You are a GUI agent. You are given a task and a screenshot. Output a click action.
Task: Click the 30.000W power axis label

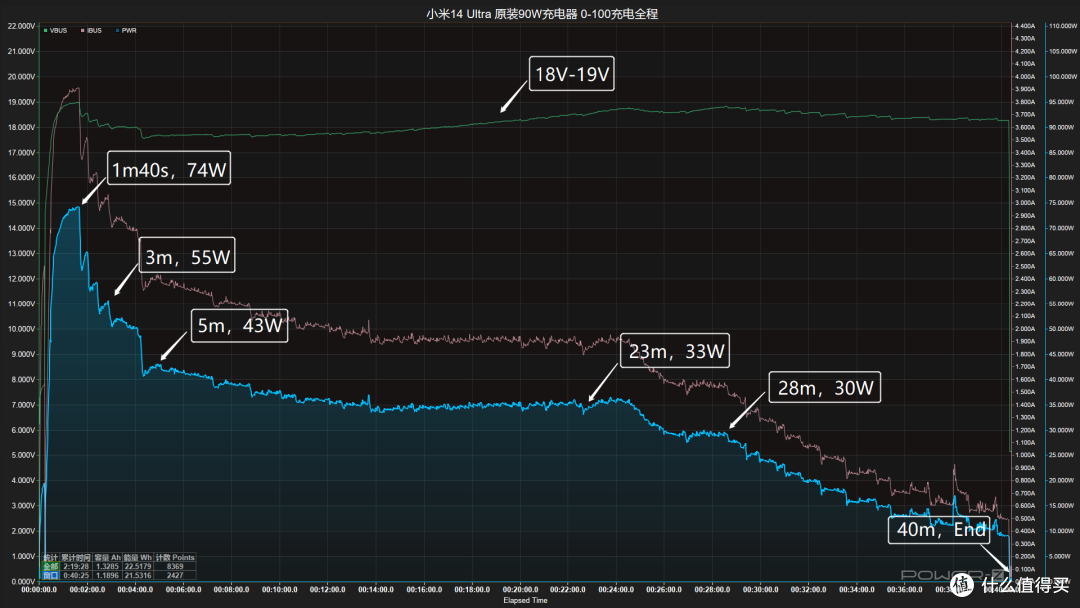pyautogui.click(x=1063, y=430)
